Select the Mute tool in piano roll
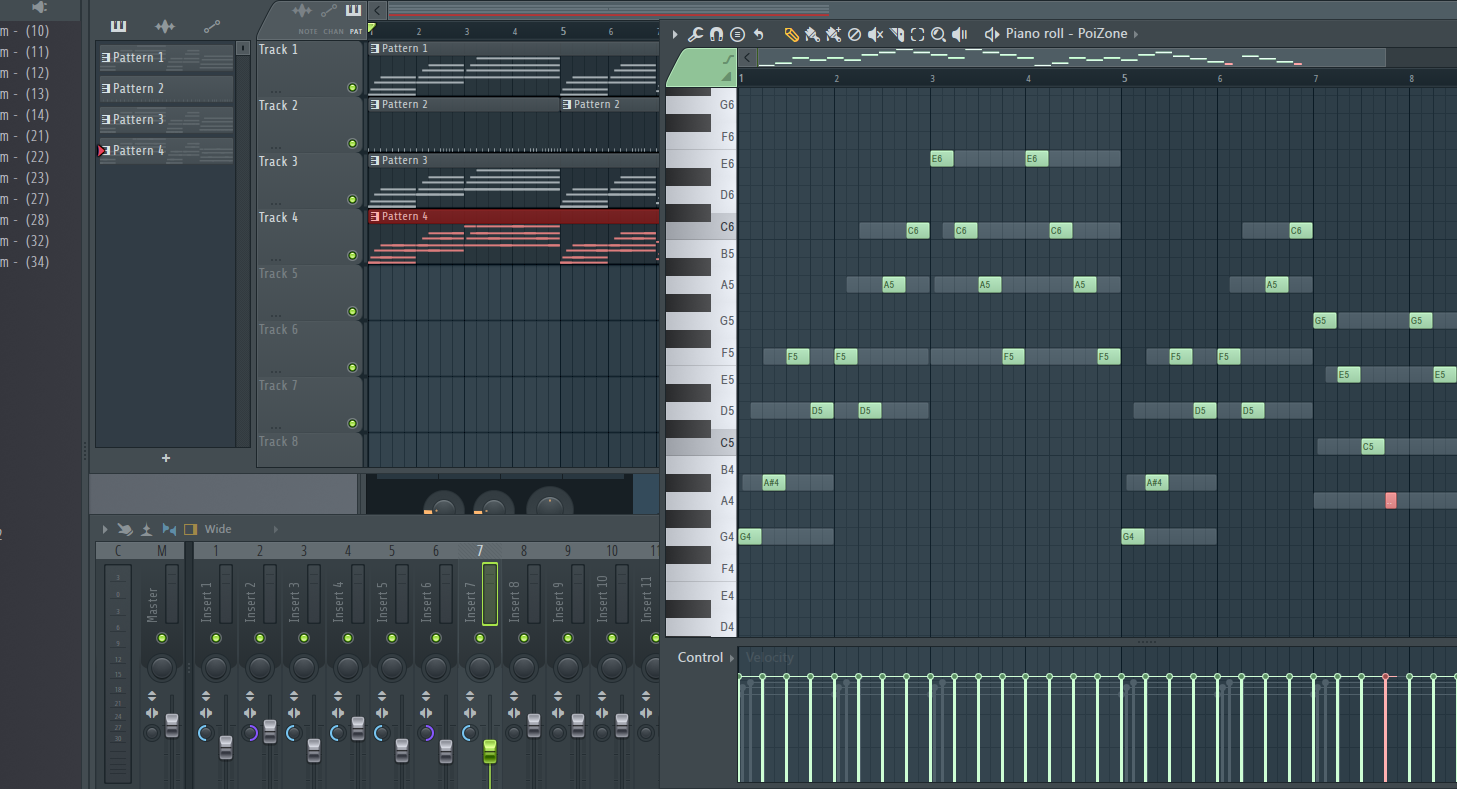This screenshot has width=1457, height=789. tap(875, 34)
